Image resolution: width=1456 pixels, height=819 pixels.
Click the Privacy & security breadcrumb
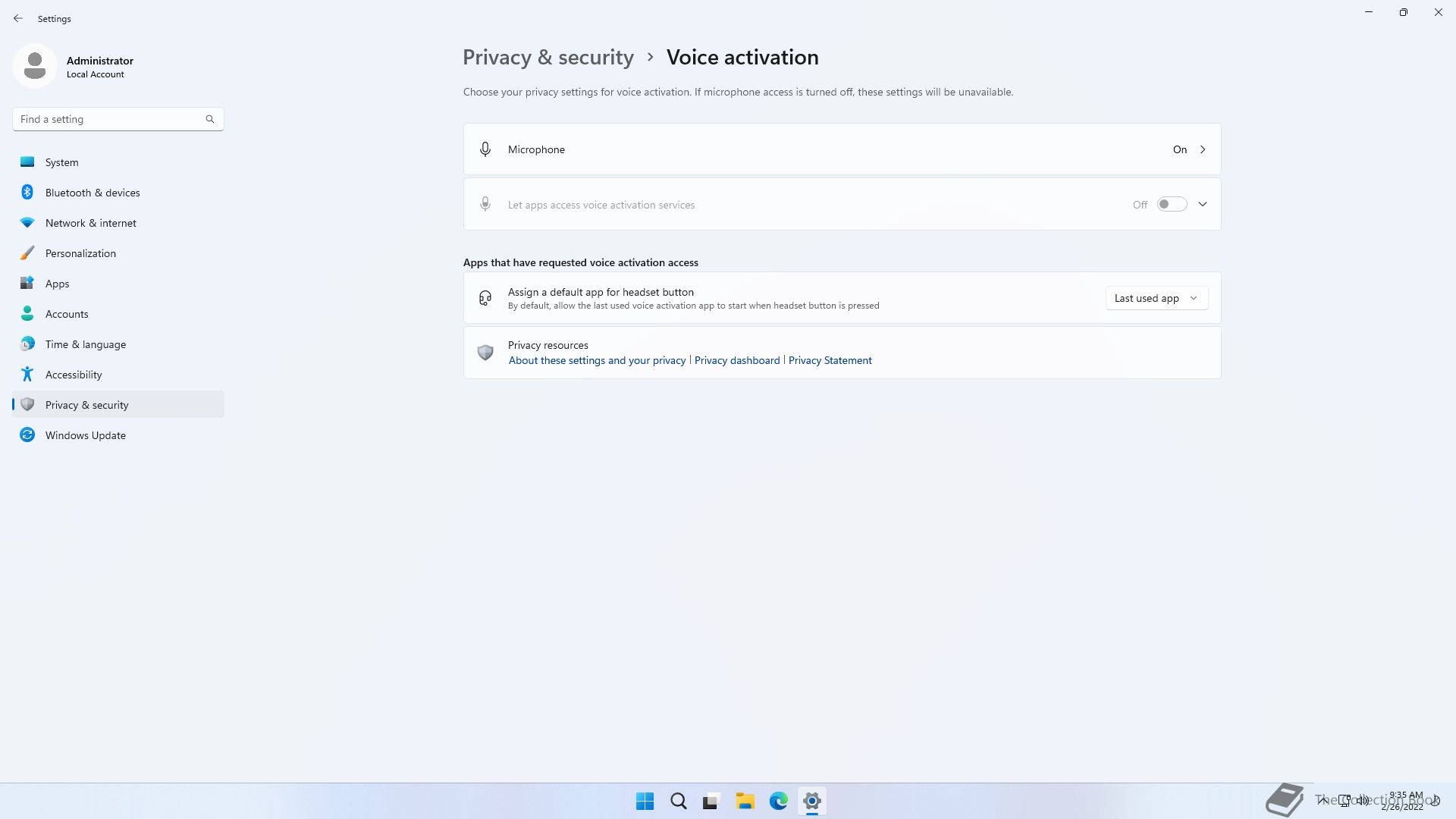(548, 58)
